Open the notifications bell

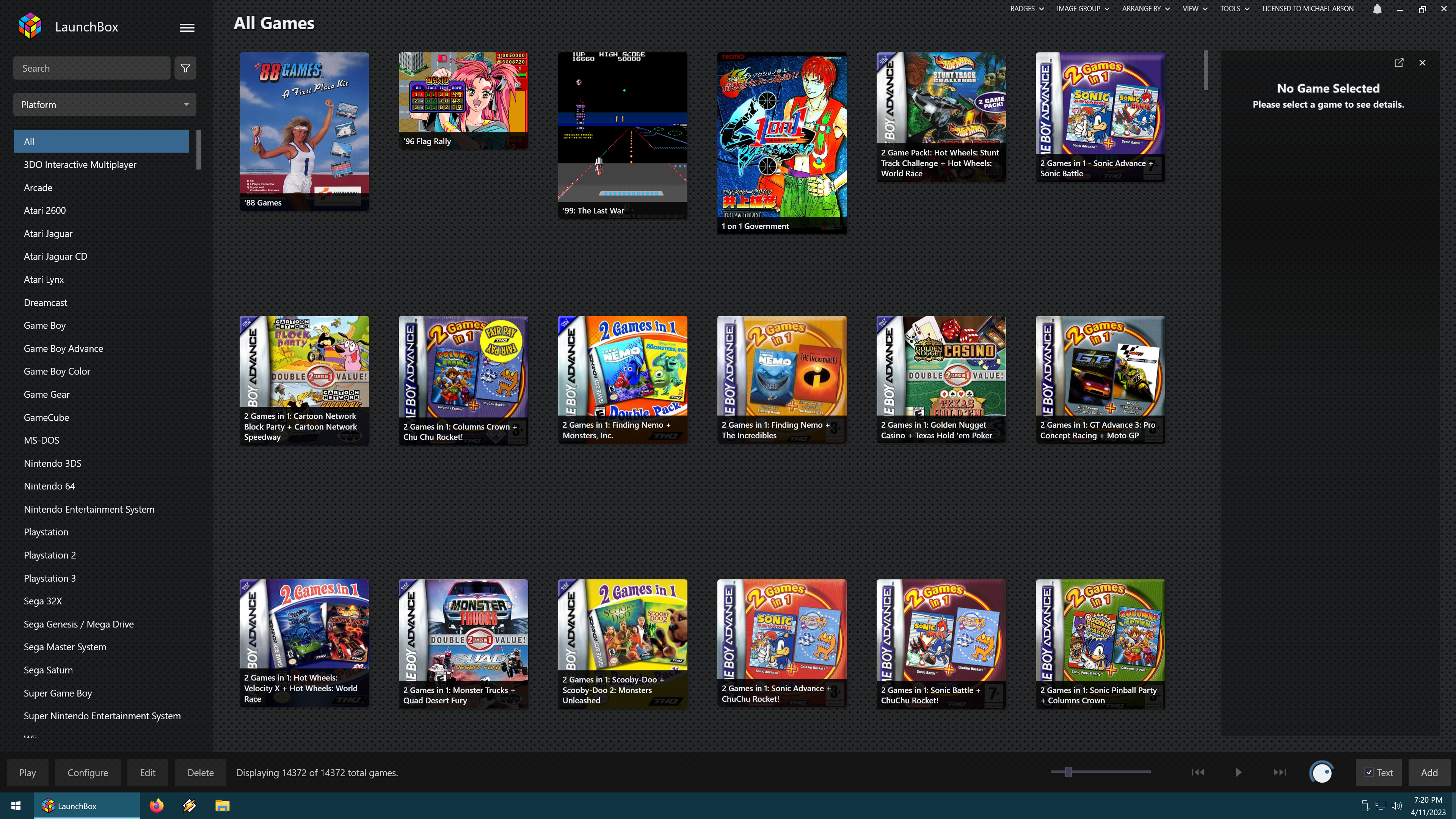[x=1378, y=9]
